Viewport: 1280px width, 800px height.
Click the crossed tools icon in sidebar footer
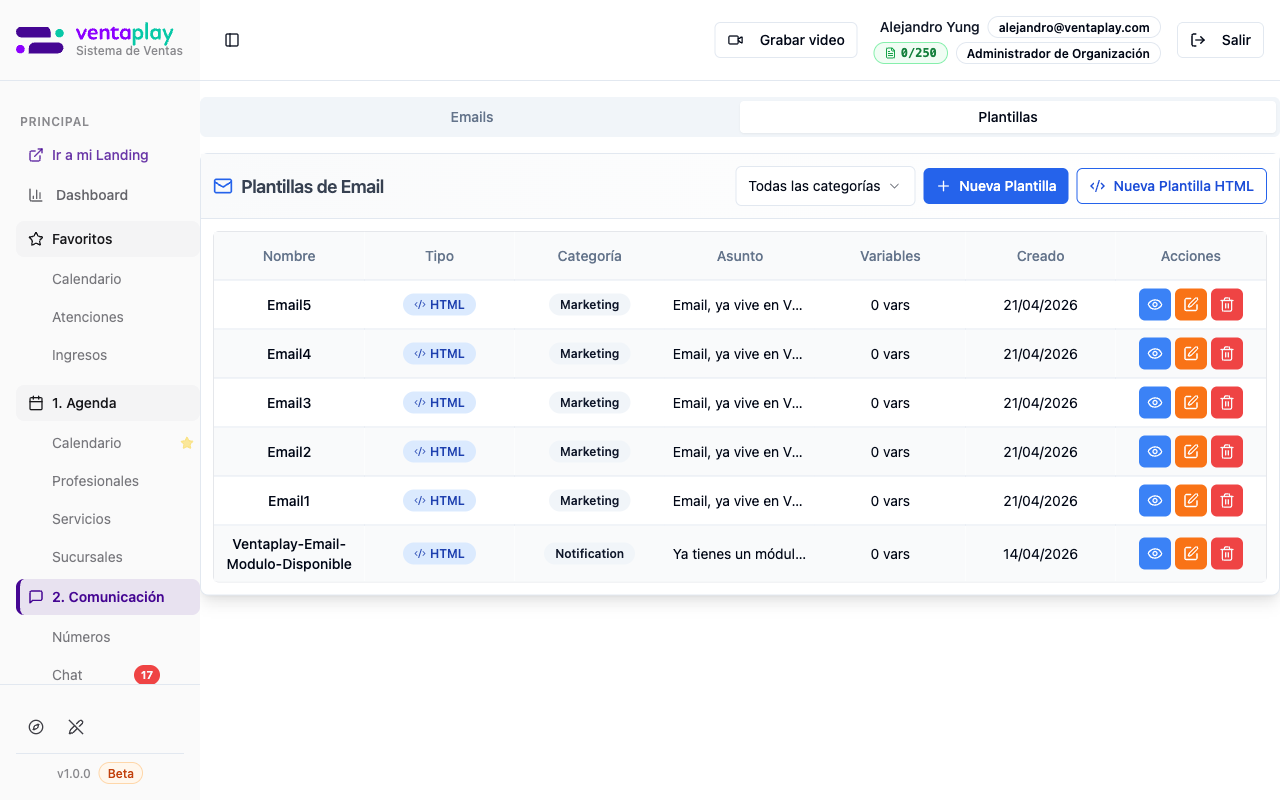76,727
